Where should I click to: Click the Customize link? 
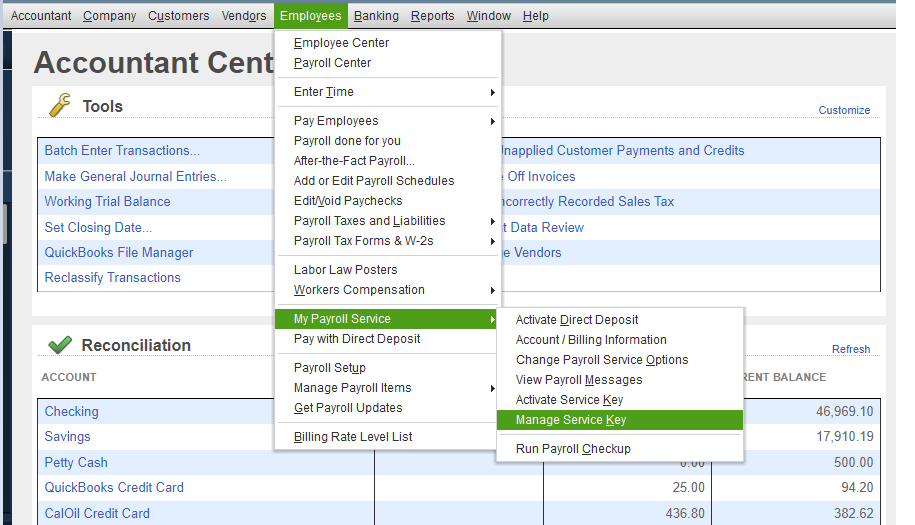(x=844, y=110)
